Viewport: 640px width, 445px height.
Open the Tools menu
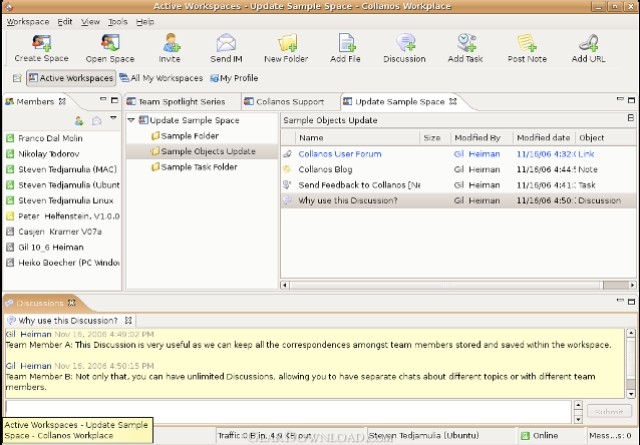point(118,22)
